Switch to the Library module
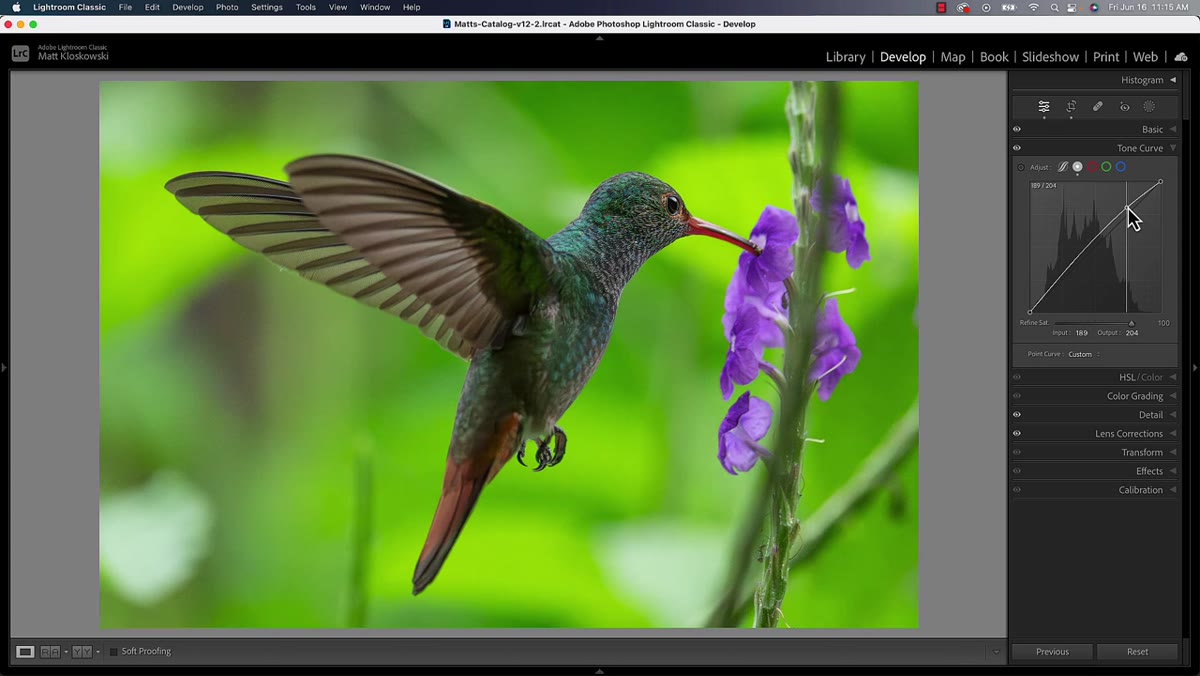1200x676 pixels. [845, 57]
